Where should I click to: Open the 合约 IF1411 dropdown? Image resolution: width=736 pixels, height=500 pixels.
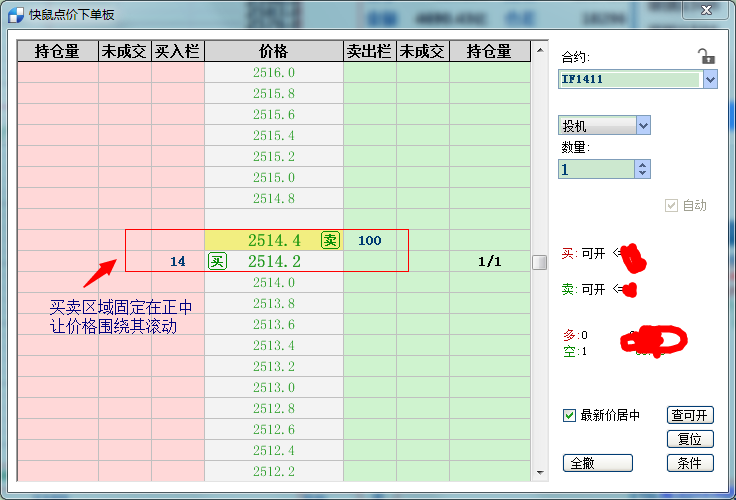tap(710, 80)
